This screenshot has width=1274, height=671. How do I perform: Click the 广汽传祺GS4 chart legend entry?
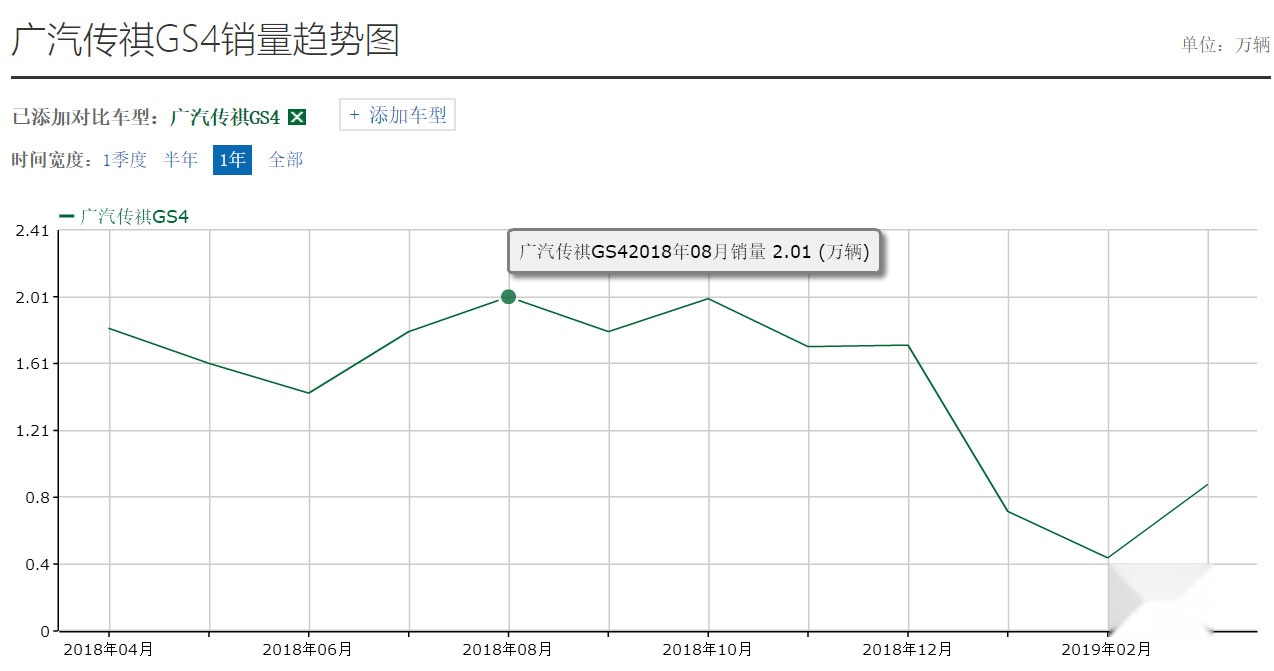pos(125,215)
